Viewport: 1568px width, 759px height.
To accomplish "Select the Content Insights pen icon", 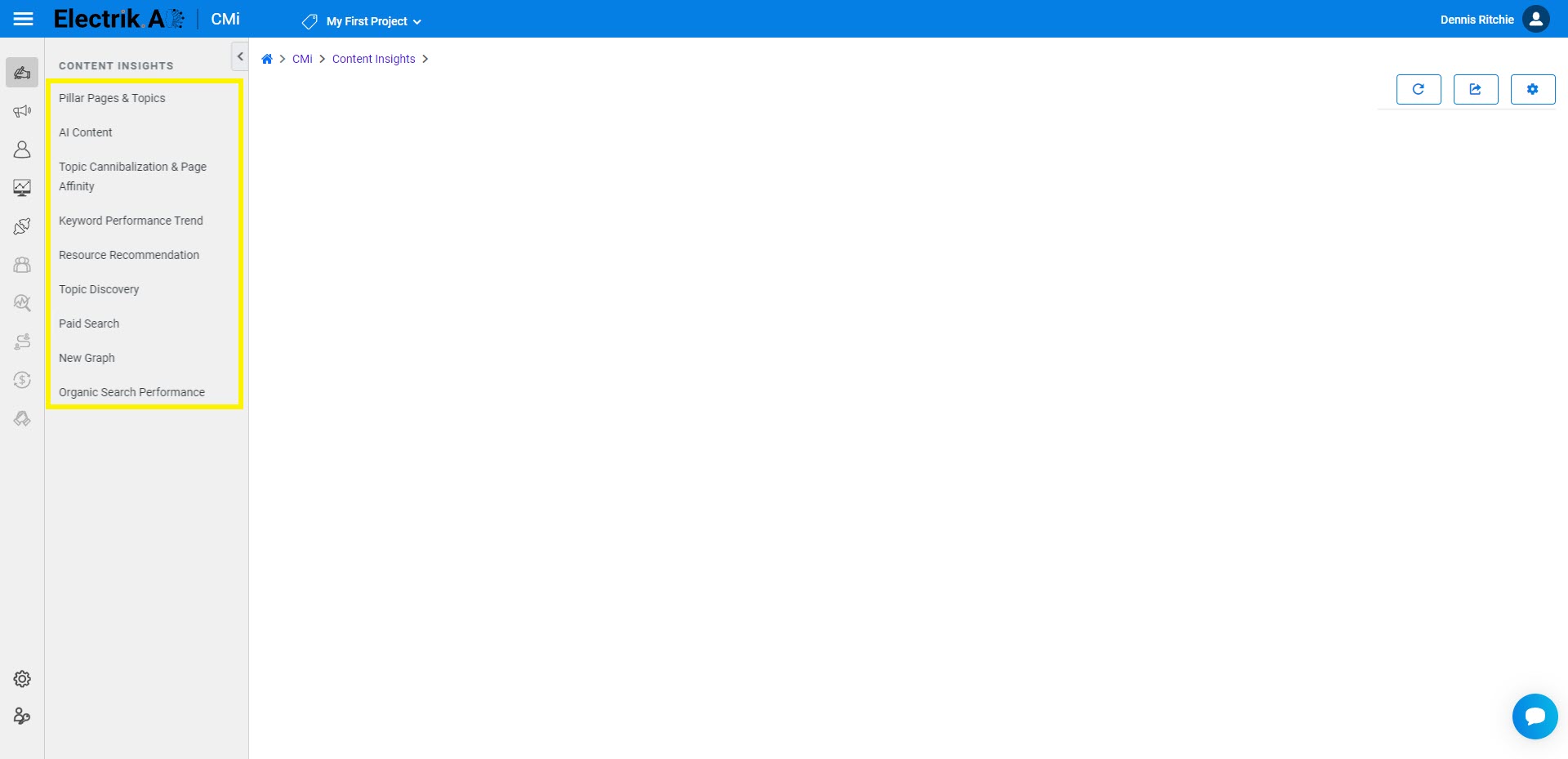I will (x=22, y=72).
